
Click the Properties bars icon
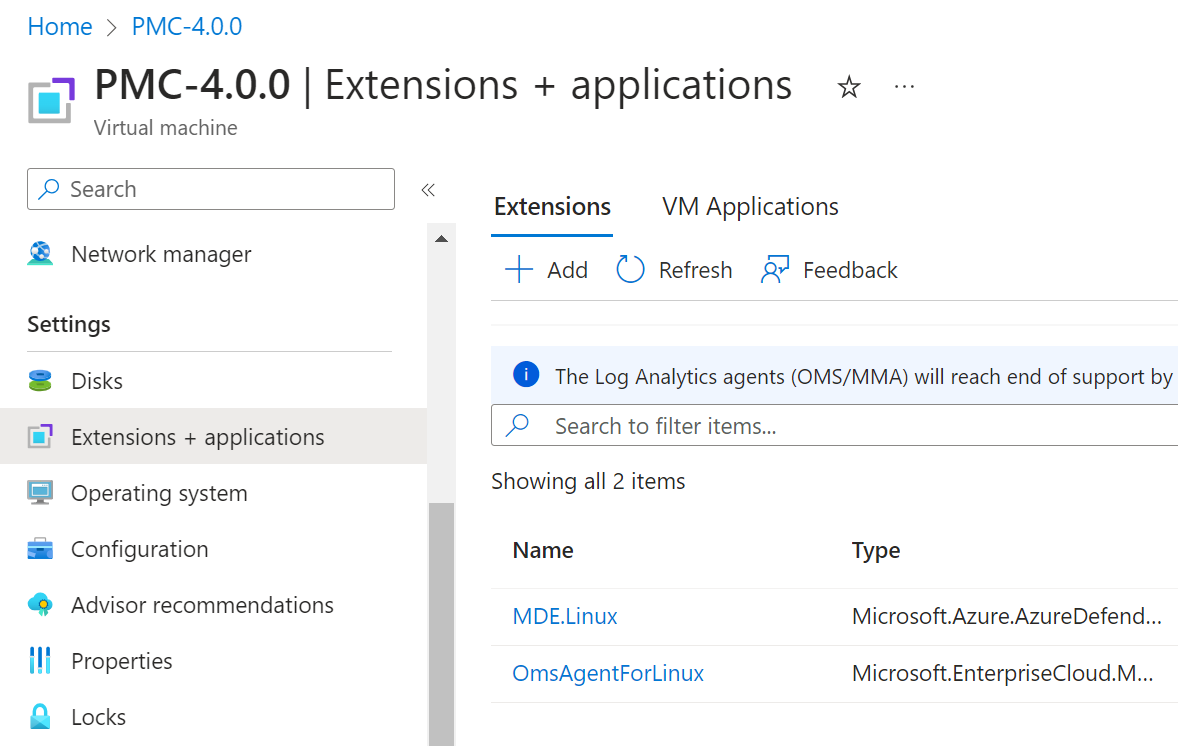pyautogui.click(x=40, y=661)
